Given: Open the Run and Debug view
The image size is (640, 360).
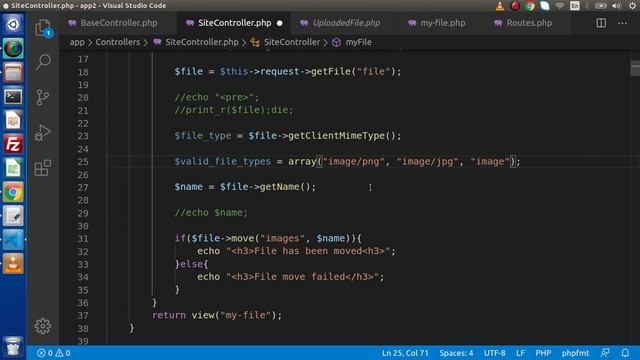Looking at the screenshot, I should (42, 132).
